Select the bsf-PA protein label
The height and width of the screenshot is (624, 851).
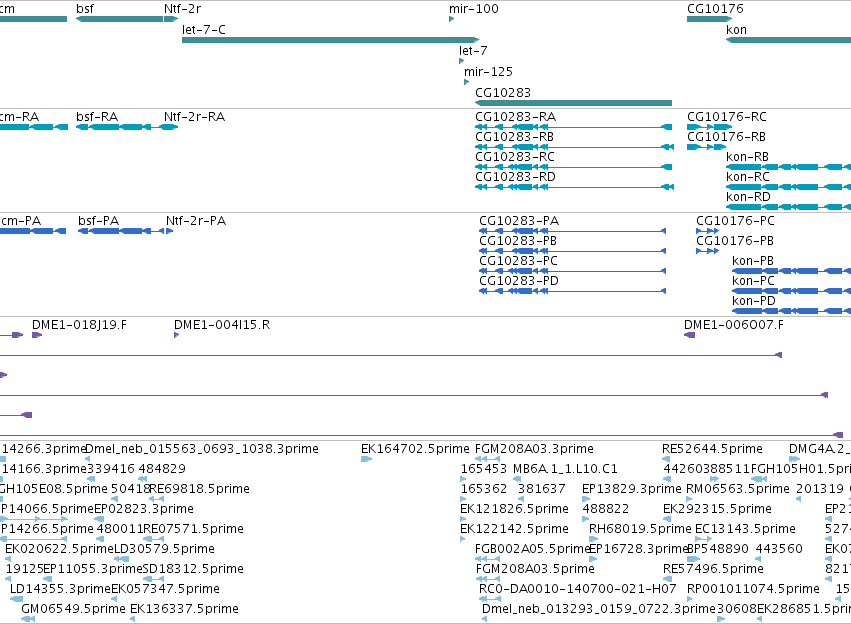click(99, 221)
